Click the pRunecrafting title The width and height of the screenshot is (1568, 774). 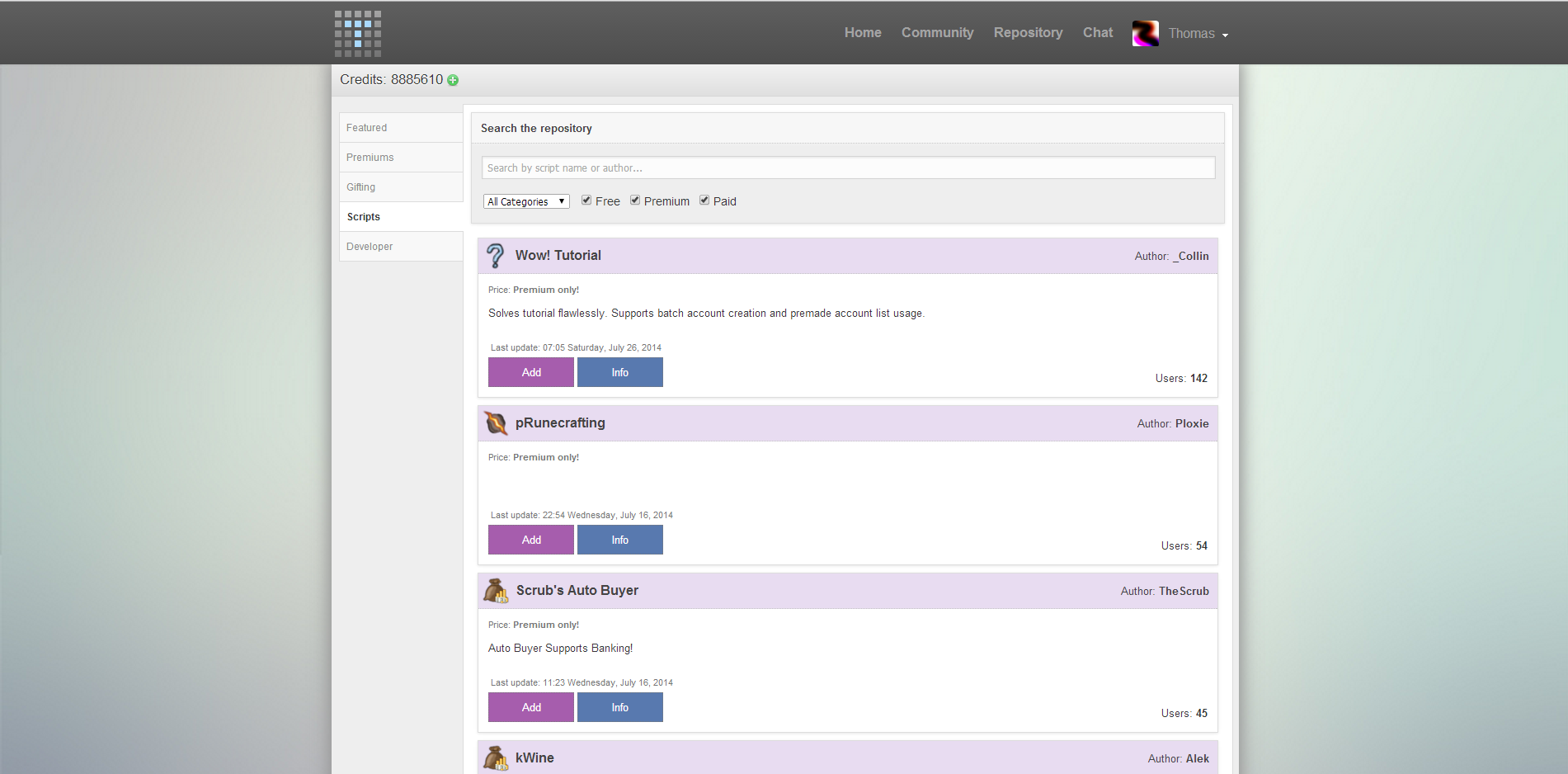pos(560,423)
